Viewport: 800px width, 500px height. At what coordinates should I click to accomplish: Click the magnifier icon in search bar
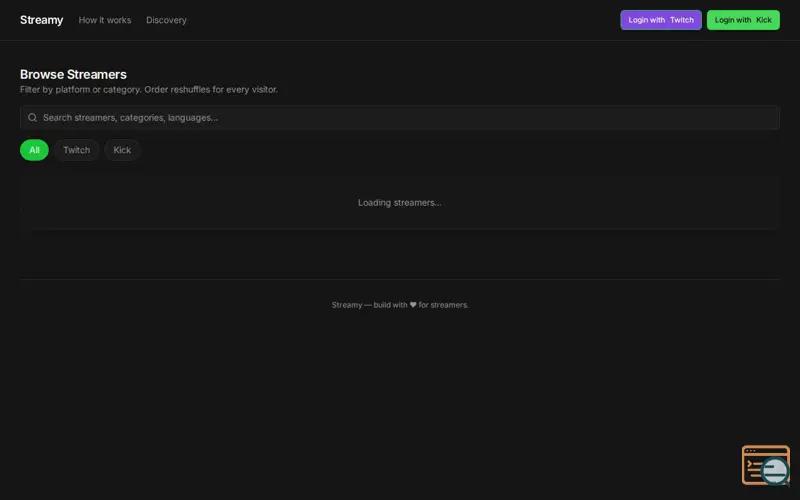[32, 117]
